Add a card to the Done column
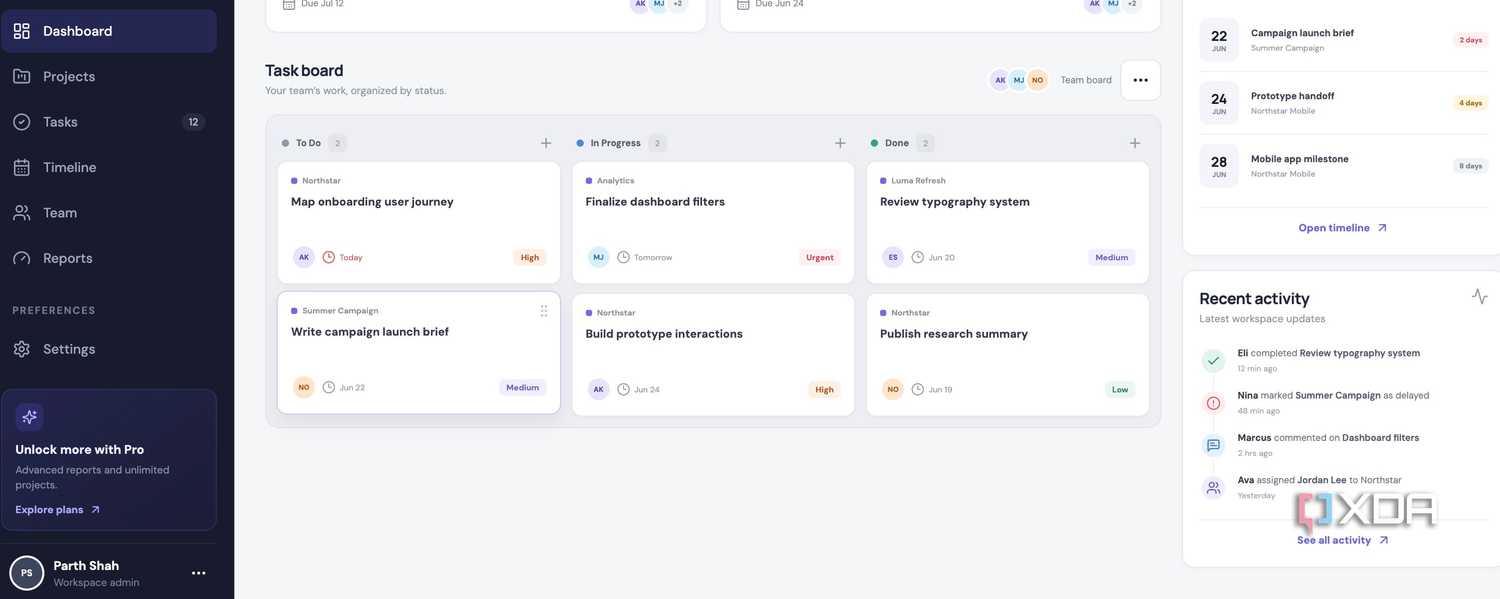This screenshot has height=599, width=1500. [x=1135, y=143]
